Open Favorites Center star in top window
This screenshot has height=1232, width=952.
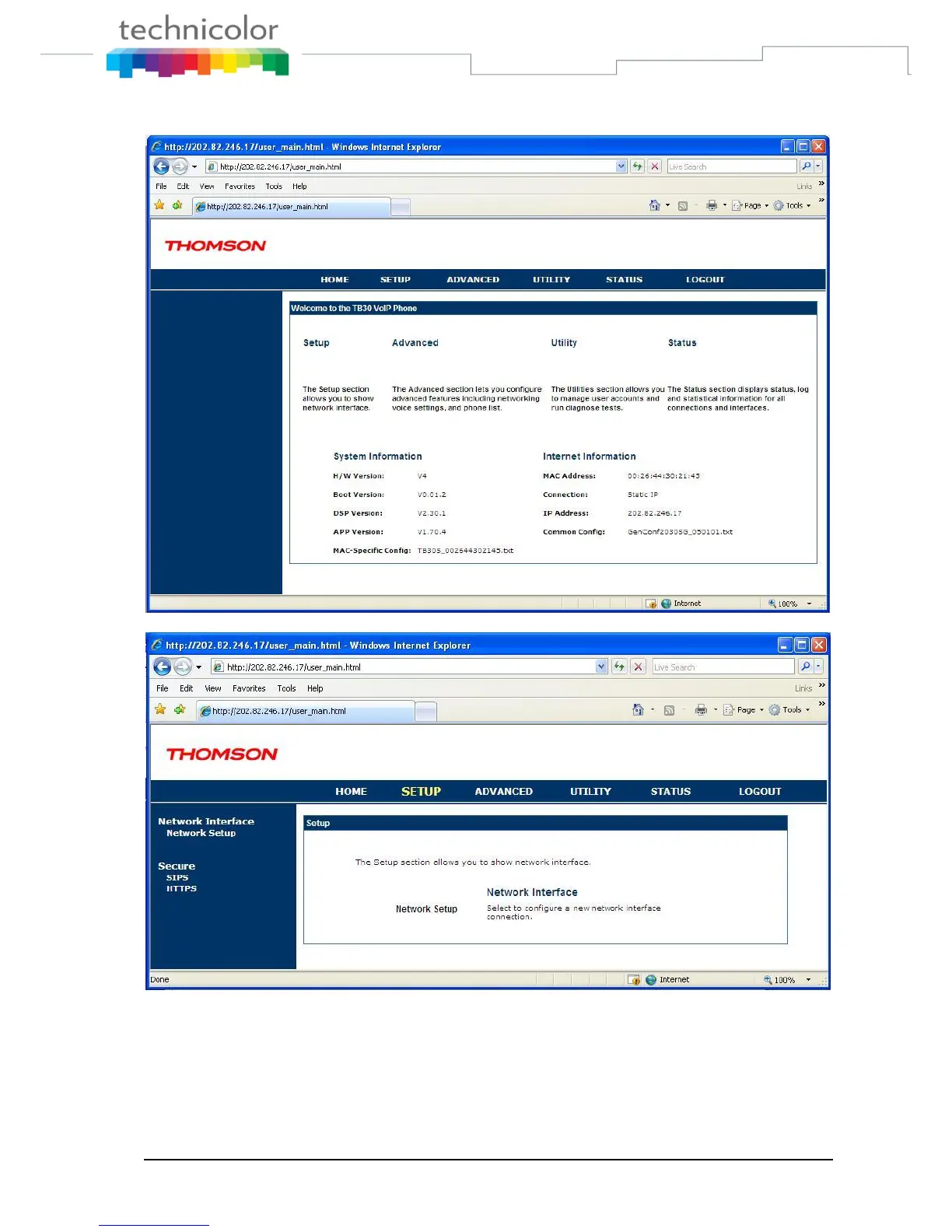click(x=159, y=205)
